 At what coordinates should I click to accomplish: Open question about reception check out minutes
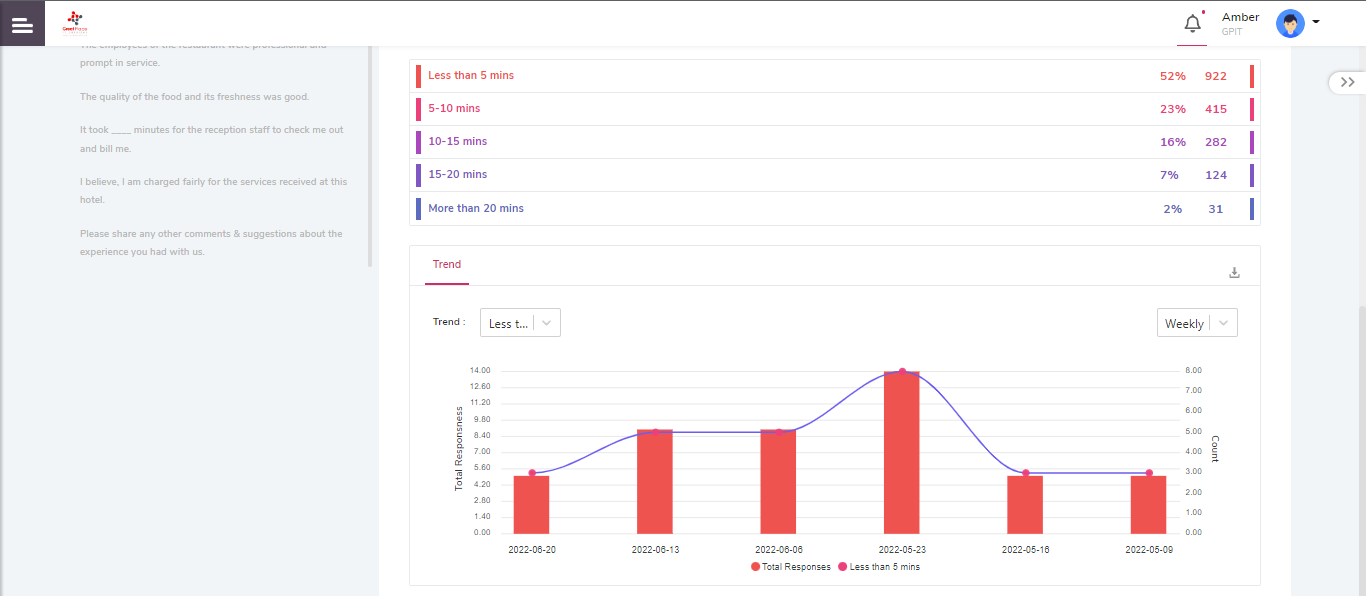point(212,139)
